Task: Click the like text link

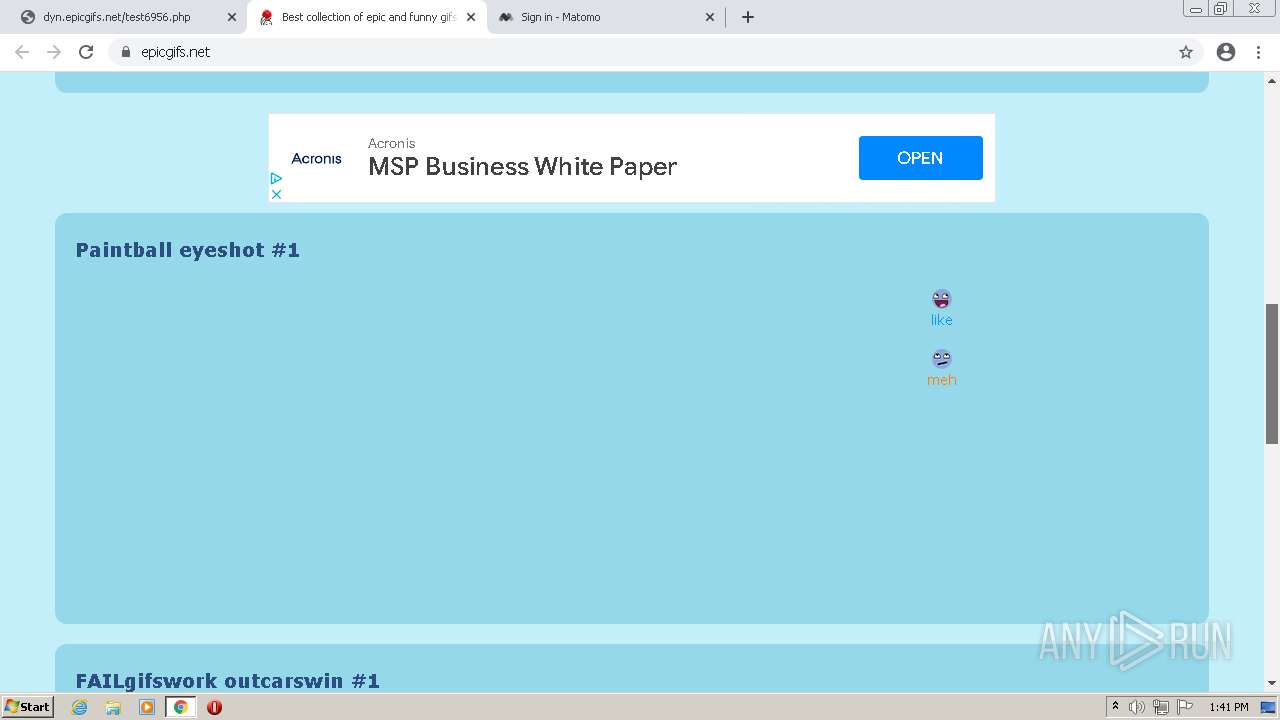Action: click(x=942, y=320)
